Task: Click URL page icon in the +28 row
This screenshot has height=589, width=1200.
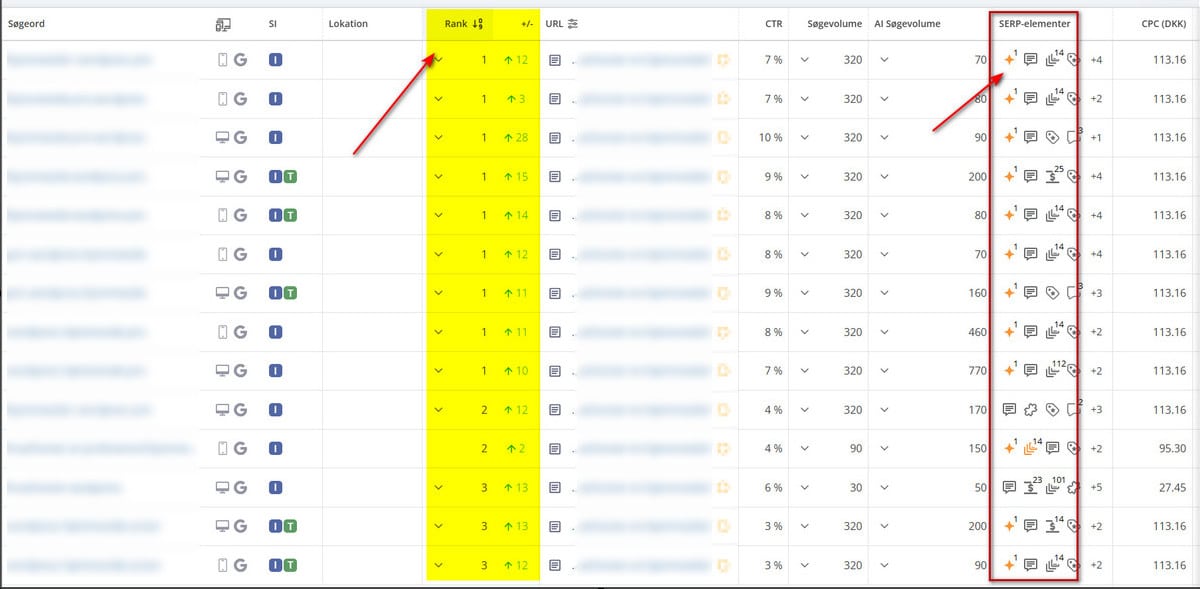Action: point(555,138)
